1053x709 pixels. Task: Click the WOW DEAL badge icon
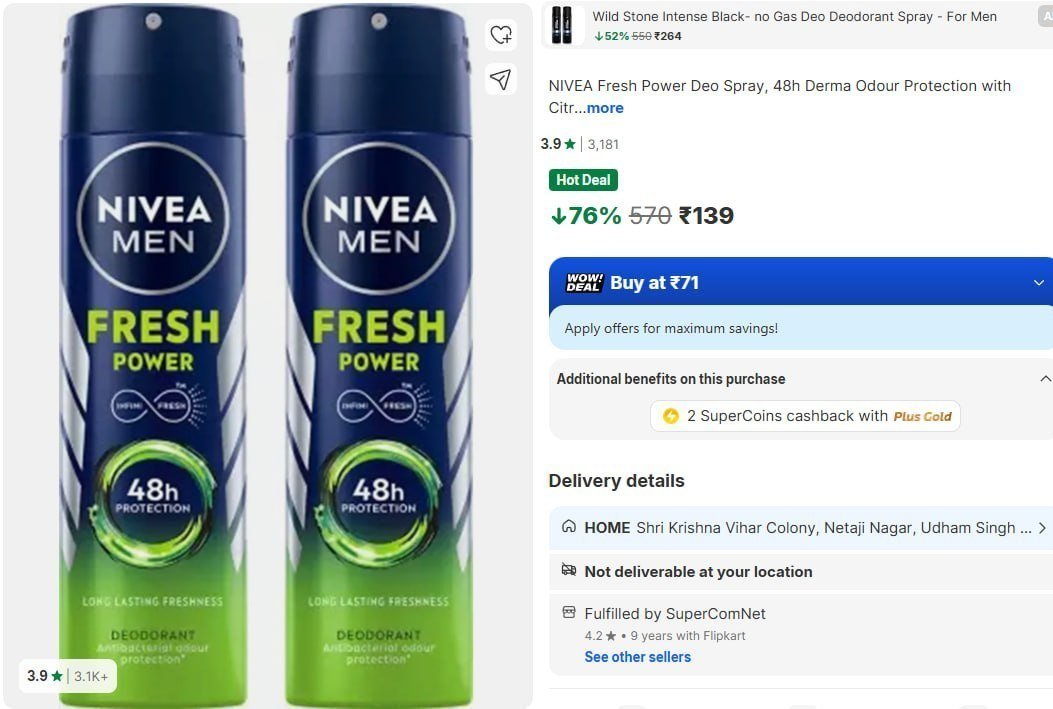coord(584,282)
